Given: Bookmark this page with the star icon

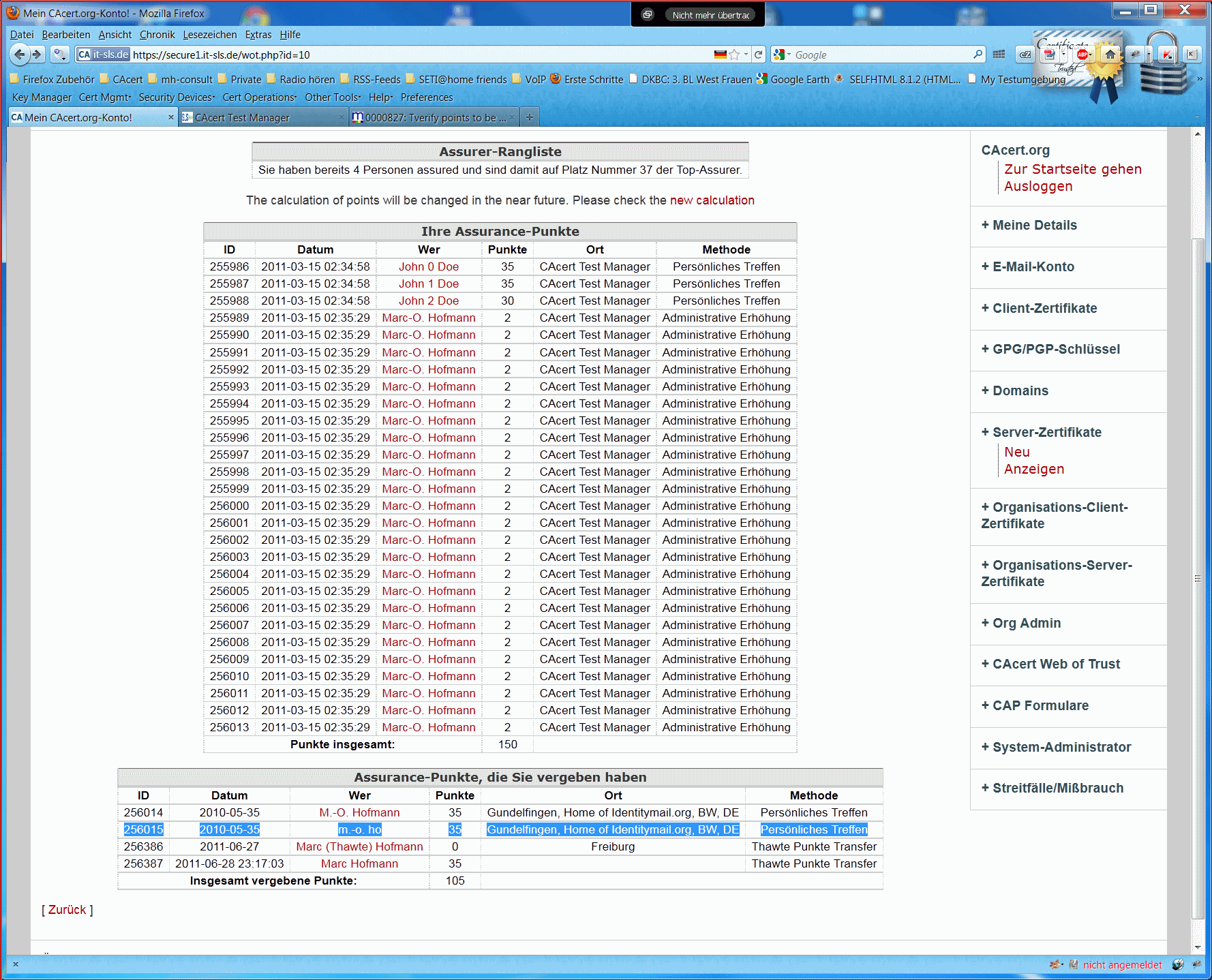Looking at the screenshot, I should point(734,55).
